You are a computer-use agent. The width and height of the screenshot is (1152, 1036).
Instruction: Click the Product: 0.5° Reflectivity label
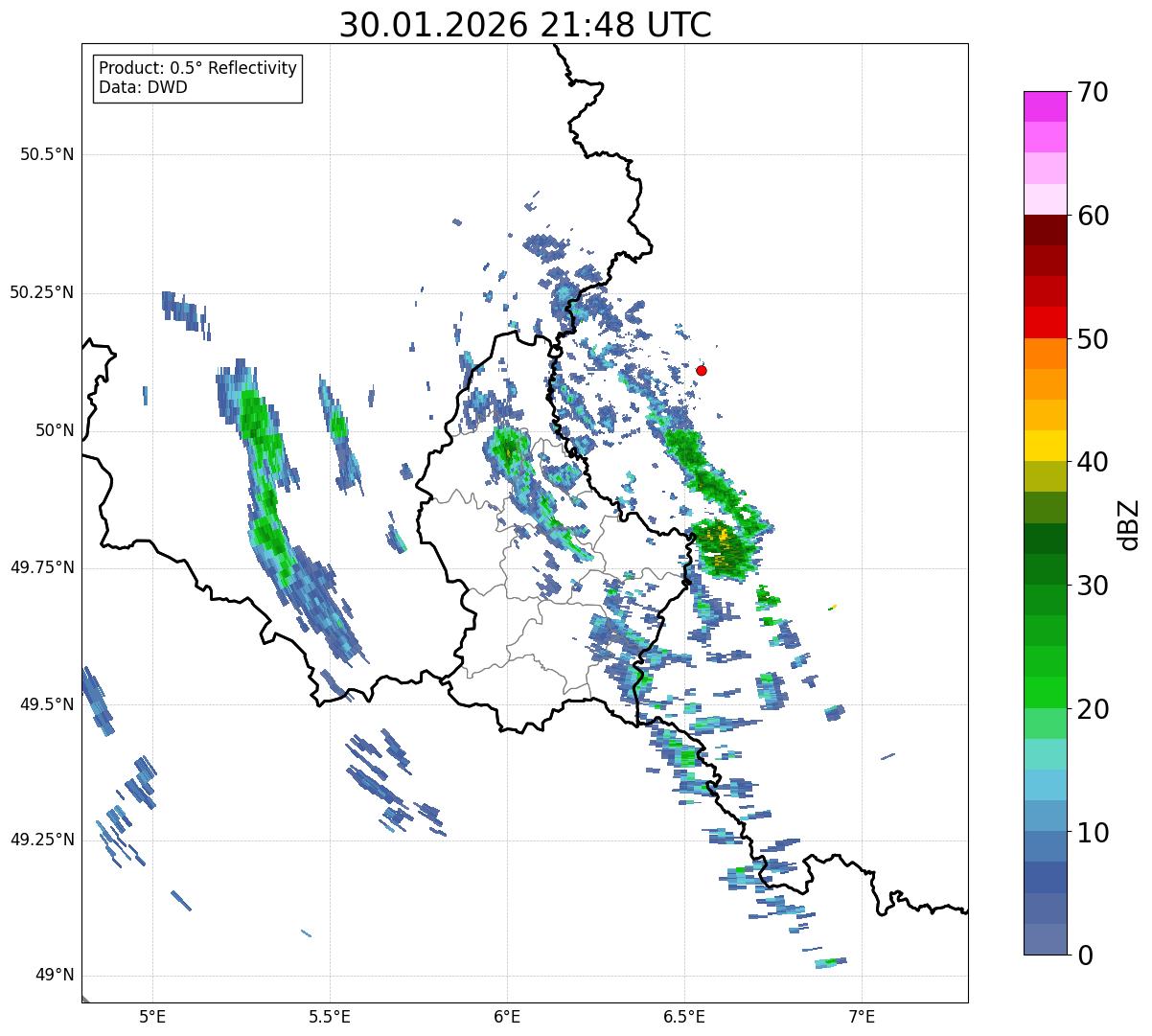tap(197, 69)
